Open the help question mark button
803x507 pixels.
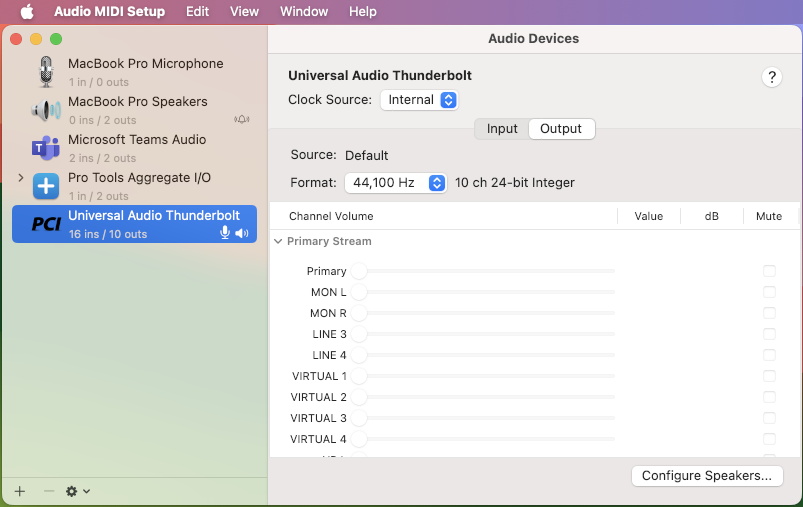pos(771,77)
